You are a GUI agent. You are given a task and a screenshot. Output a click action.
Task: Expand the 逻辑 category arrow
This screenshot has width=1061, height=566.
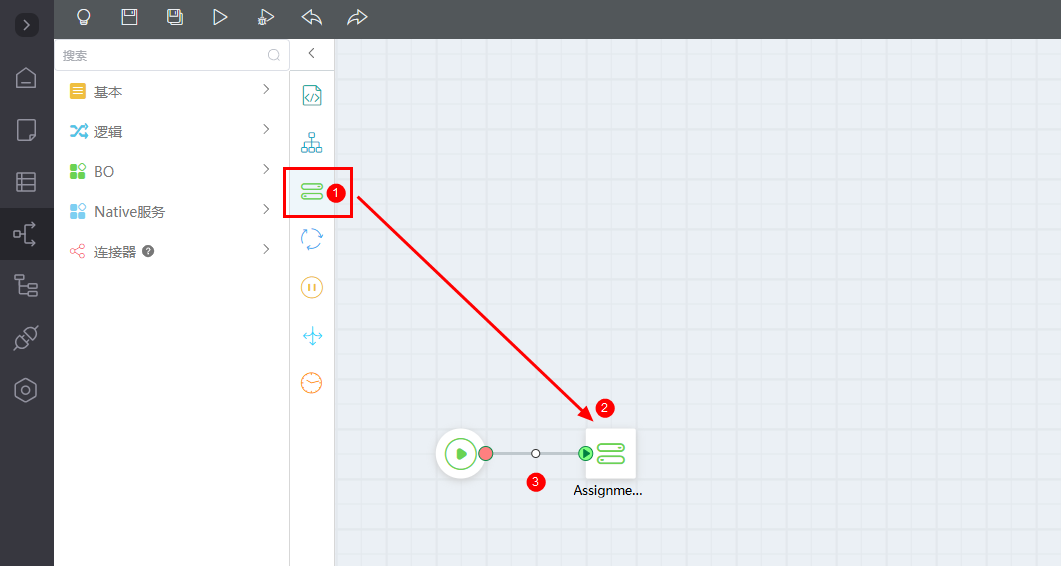point(266,129)
